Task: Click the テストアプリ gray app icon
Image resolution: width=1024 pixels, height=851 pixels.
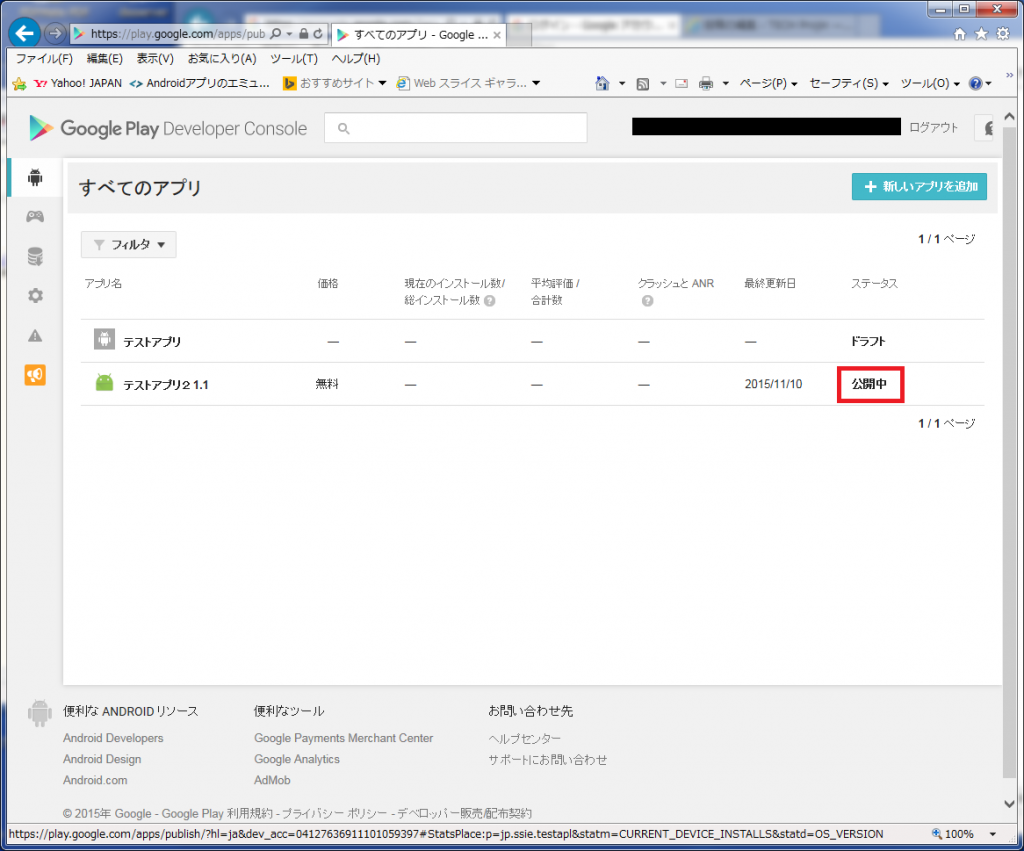Action: pos(104,339)
